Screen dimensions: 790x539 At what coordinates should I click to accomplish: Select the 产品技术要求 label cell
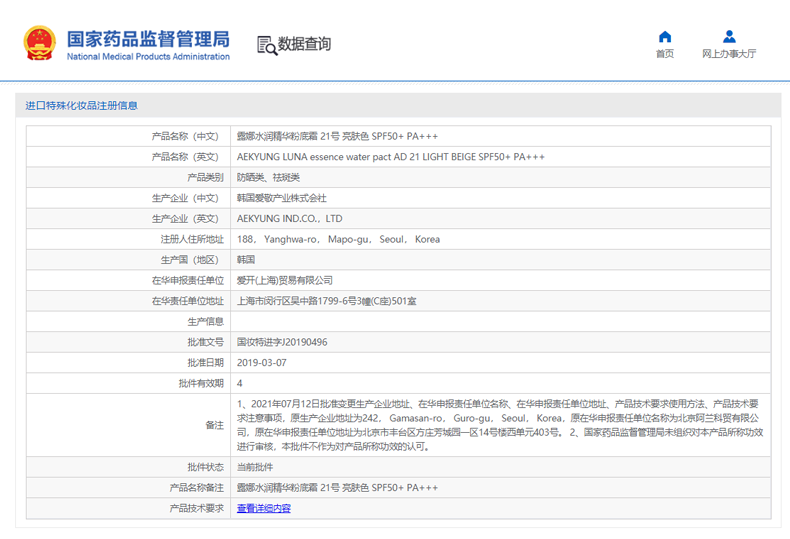click(x=128, y=508)
